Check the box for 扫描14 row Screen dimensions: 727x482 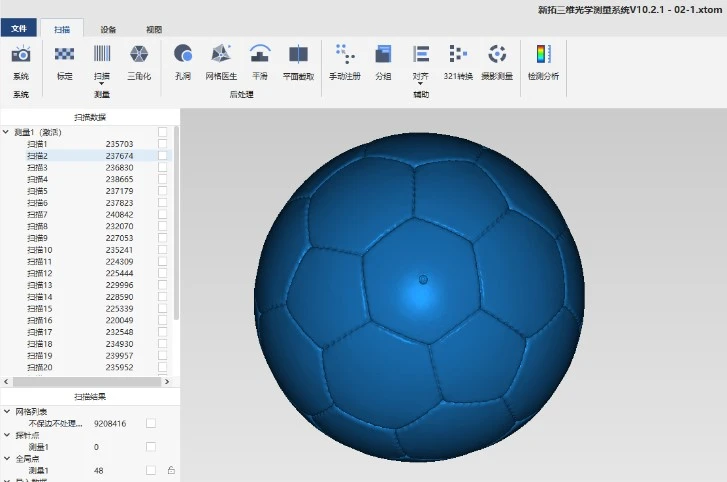point(162,297)
